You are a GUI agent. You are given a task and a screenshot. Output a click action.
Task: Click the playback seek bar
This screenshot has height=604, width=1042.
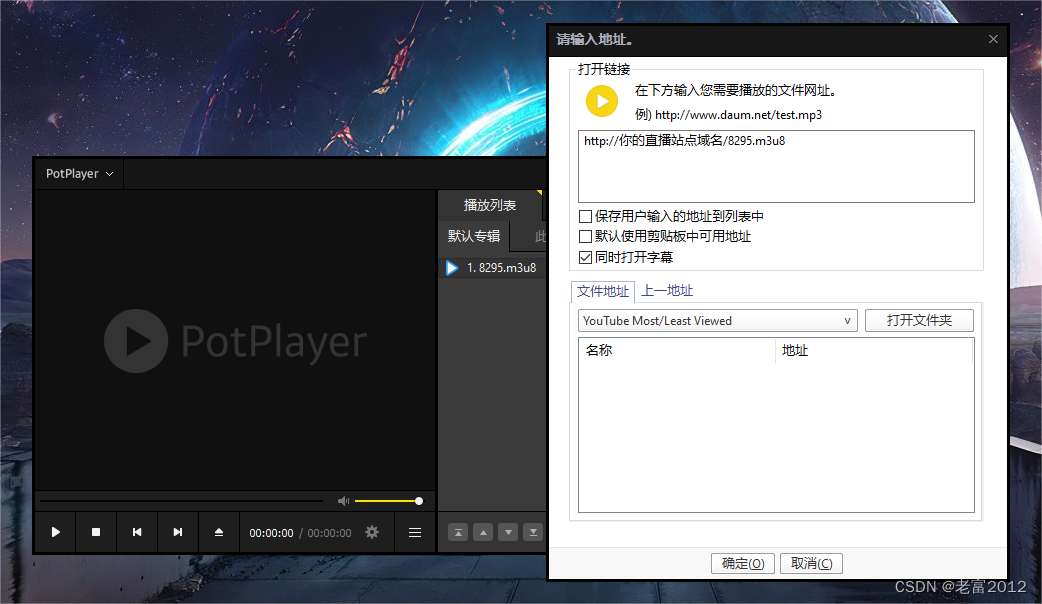tap(181, 501)
